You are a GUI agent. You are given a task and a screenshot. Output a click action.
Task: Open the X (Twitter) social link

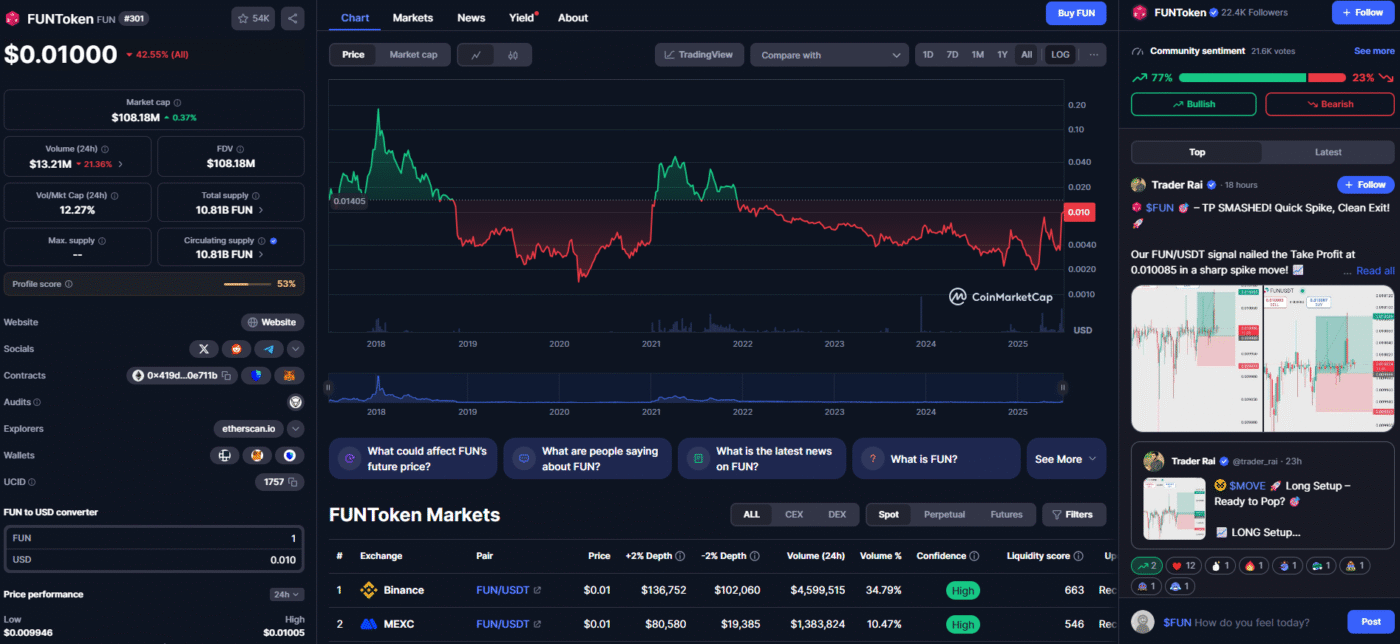(204, 349)
